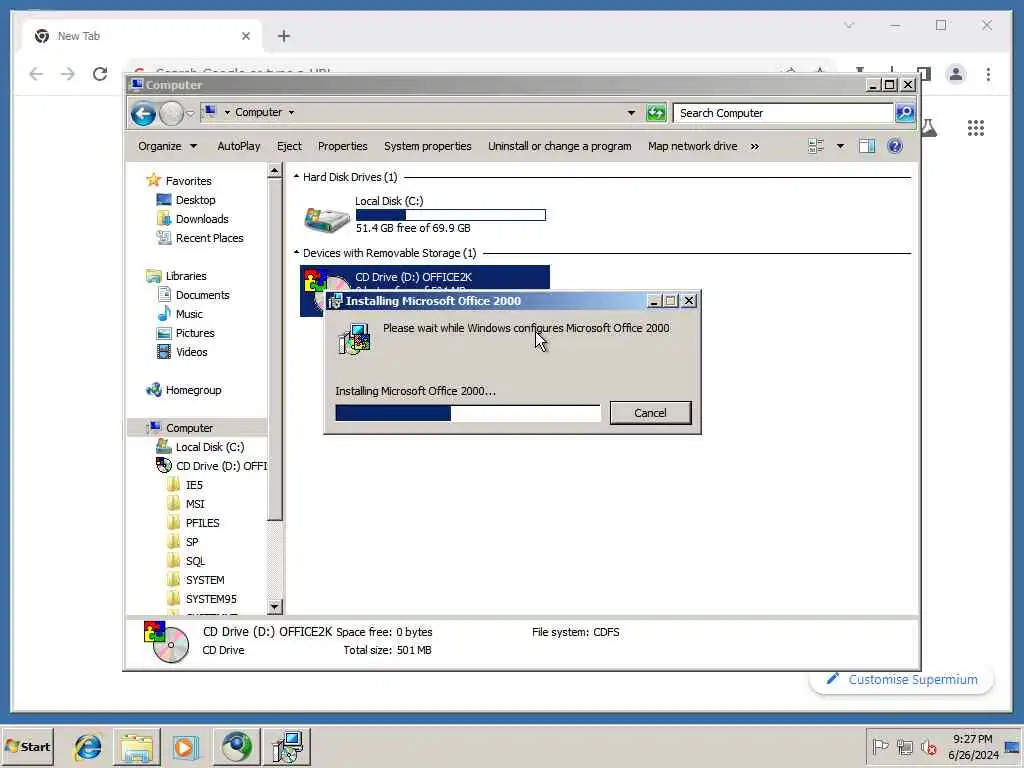
Task: Switch to Office installer taskbar icon
Action: pyautogui.click(x=287, y=746)
